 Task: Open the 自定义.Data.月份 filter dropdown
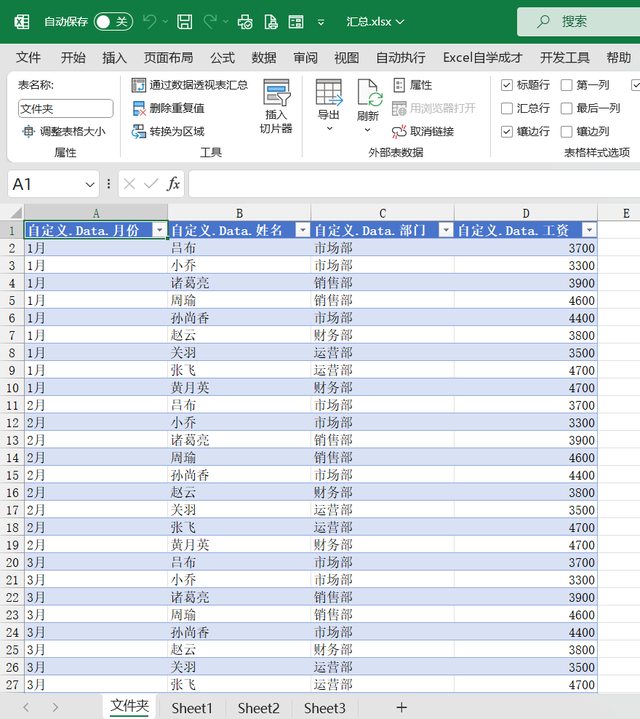(x=160, y=230)
